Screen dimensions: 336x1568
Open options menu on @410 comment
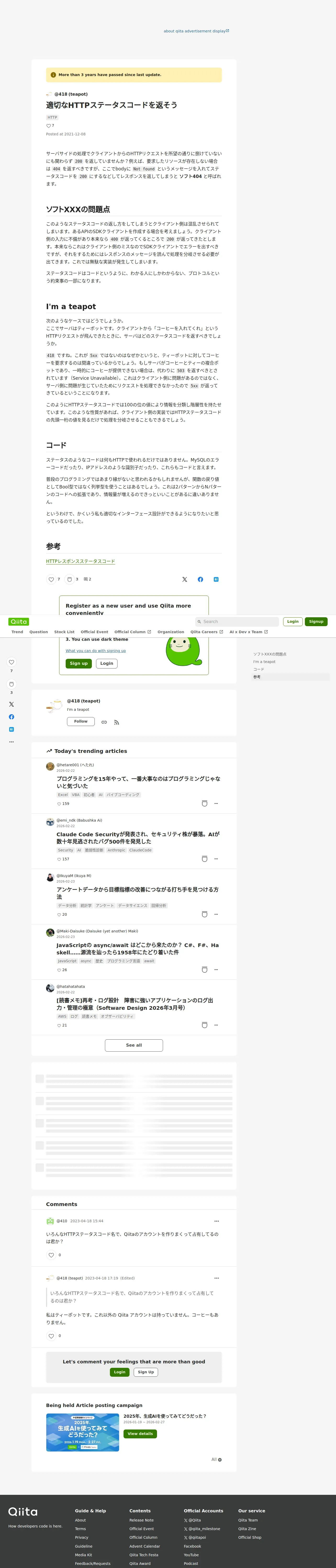coord(216,1221)
